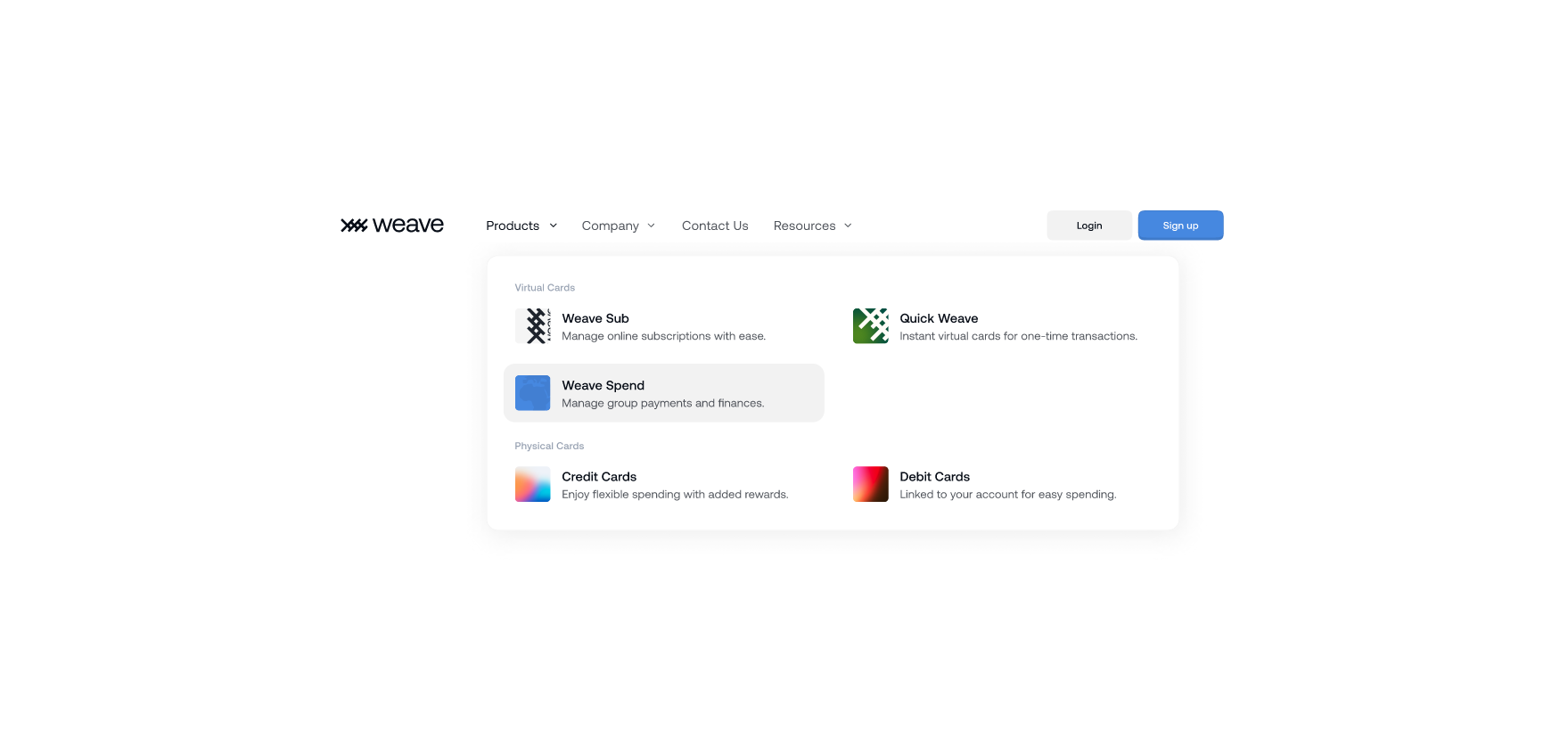Expand the Company dropdown chevron

[x=651, y=226]
